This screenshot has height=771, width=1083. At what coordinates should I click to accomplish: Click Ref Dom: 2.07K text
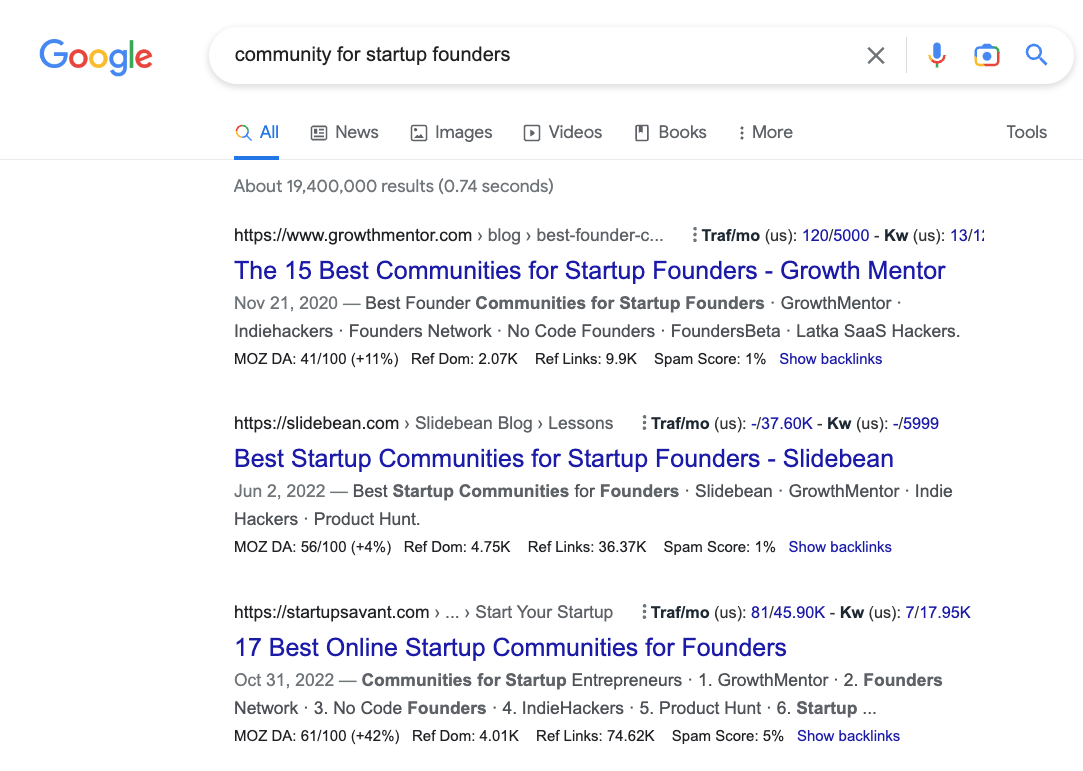pos(464,359)
